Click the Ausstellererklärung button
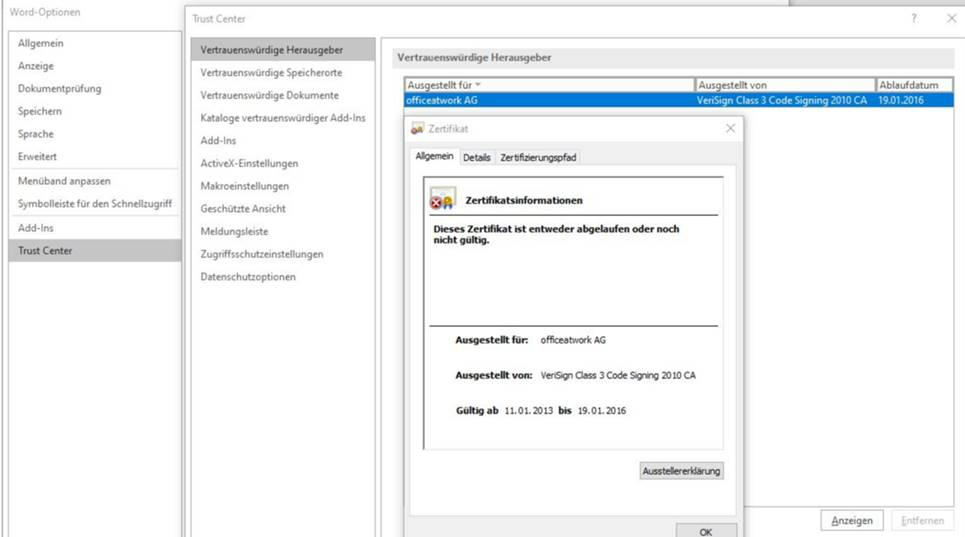Screen dimensions: 965x537 point(681,471)
